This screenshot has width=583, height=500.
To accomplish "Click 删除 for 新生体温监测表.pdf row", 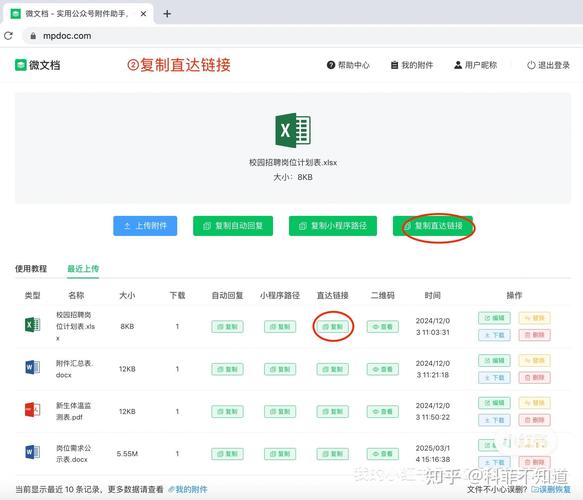I will tap(534, 420).
